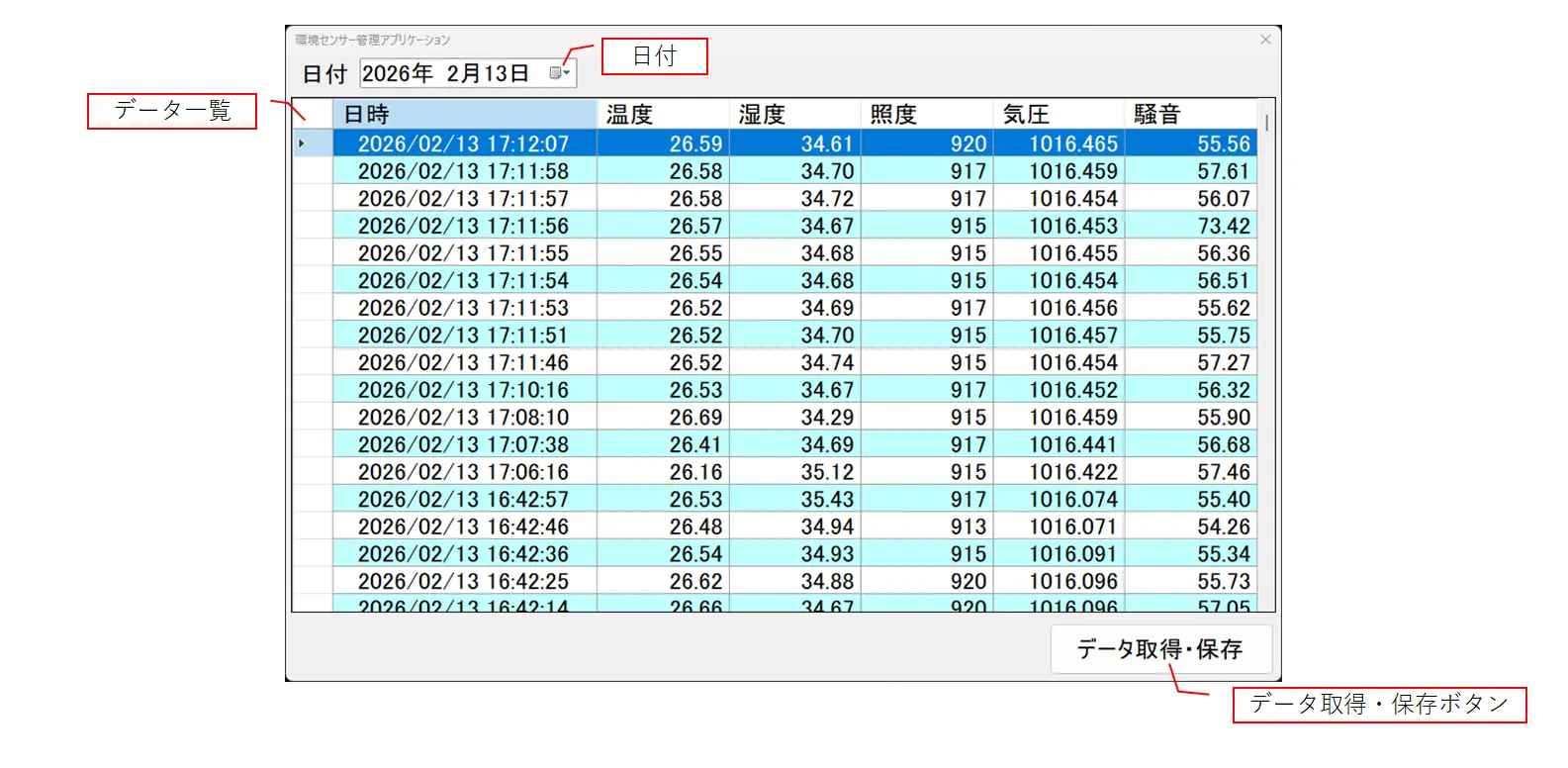Screen dimensions: 1568x768
Task: Sort by the 温度 column header
Action: (x=662, y=115)
